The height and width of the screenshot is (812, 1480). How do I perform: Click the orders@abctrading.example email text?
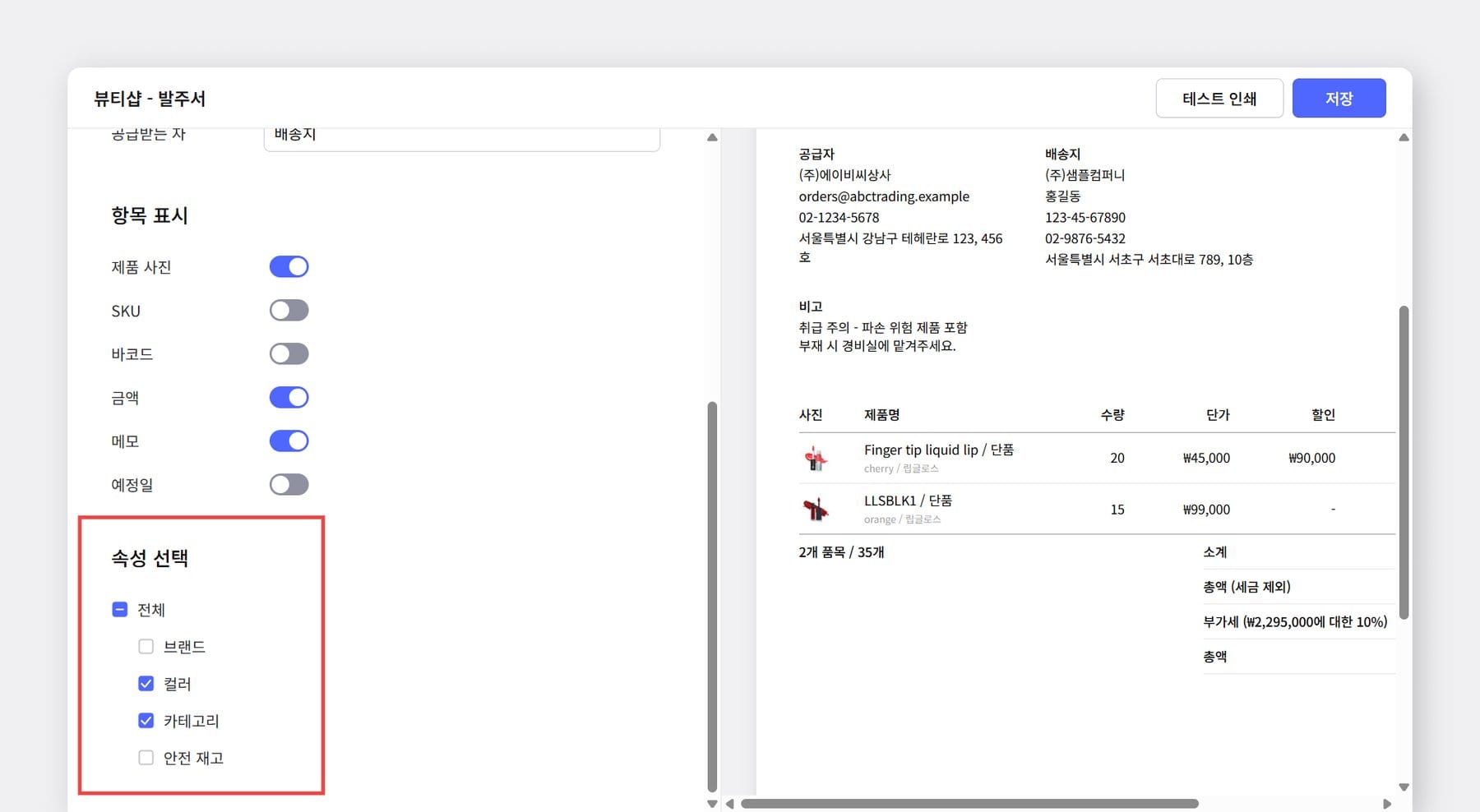(883, 196)
